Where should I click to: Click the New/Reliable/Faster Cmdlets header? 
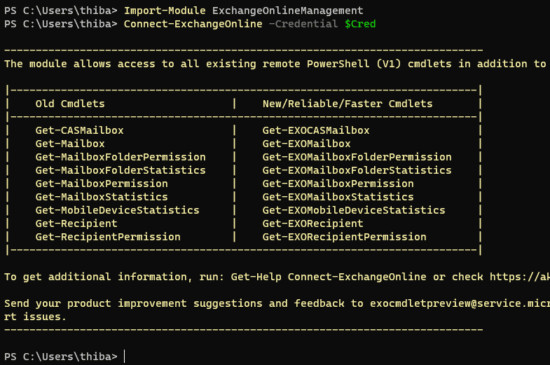[x=347, y=104]
